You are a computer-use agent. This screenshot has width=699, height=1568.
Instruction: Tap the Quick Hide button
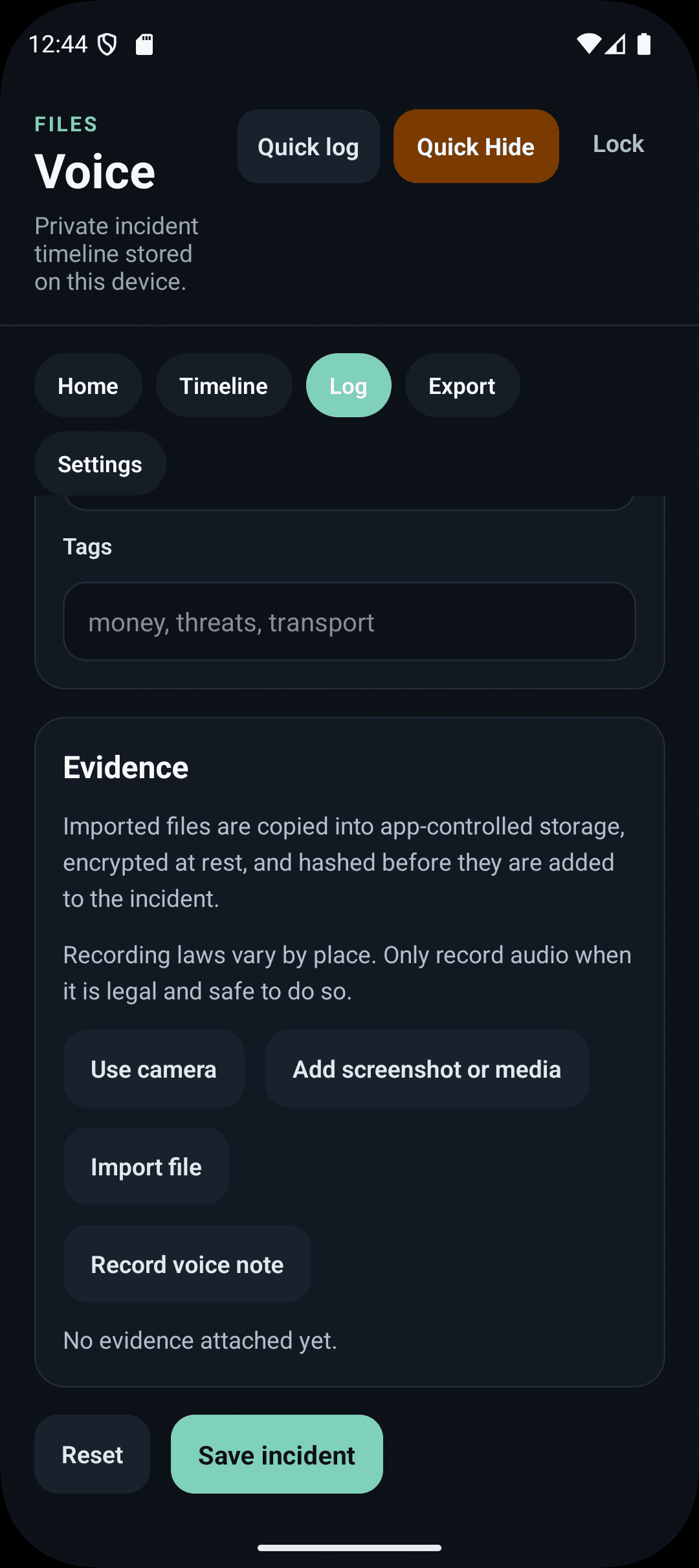coord(476,146)
